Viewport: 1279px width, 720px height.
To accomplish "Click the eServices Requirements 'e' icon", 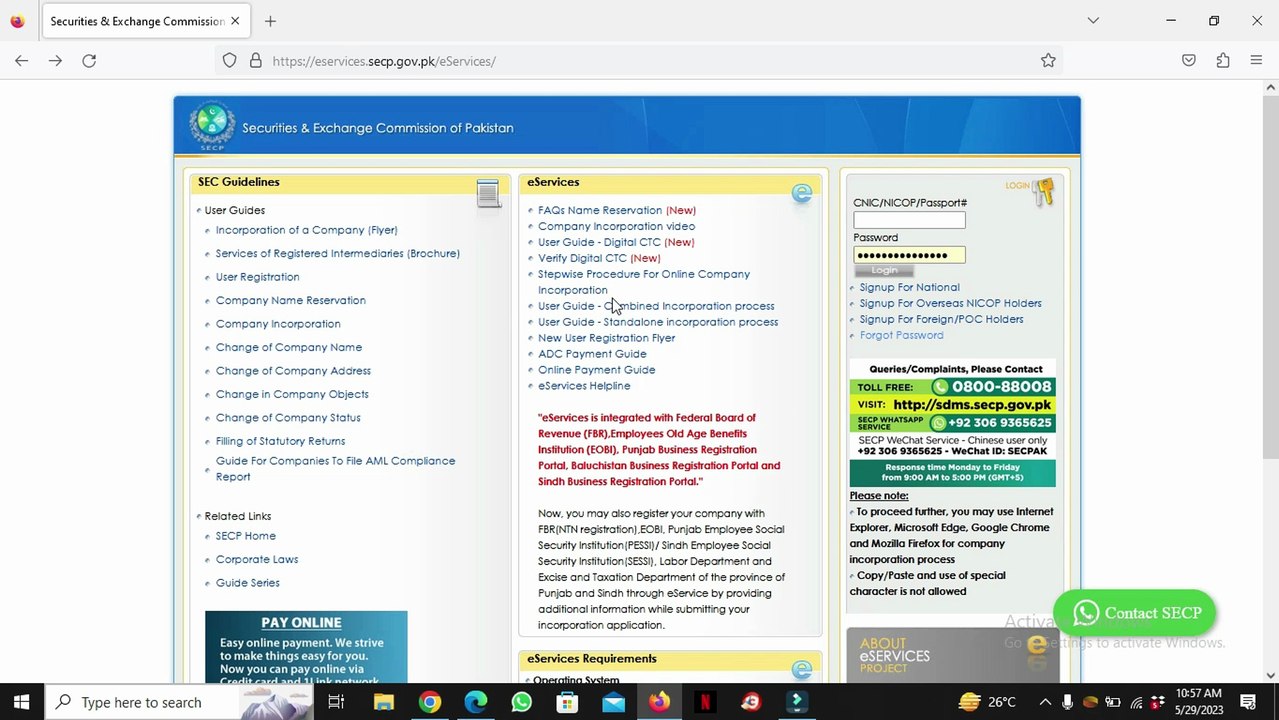I will click(802, 669).
